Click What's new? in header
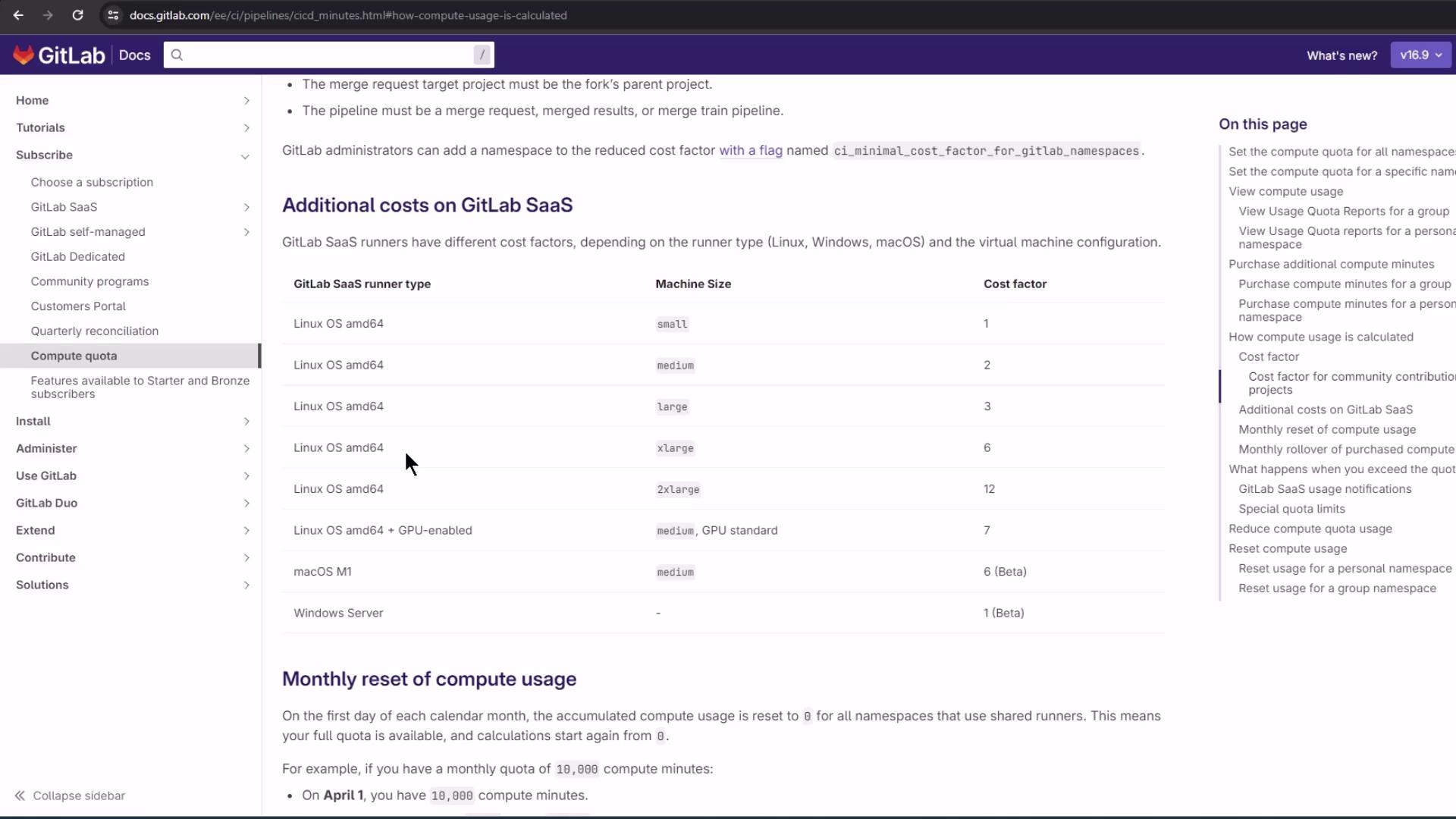The image size is (1456, 819). (1341, 55)
